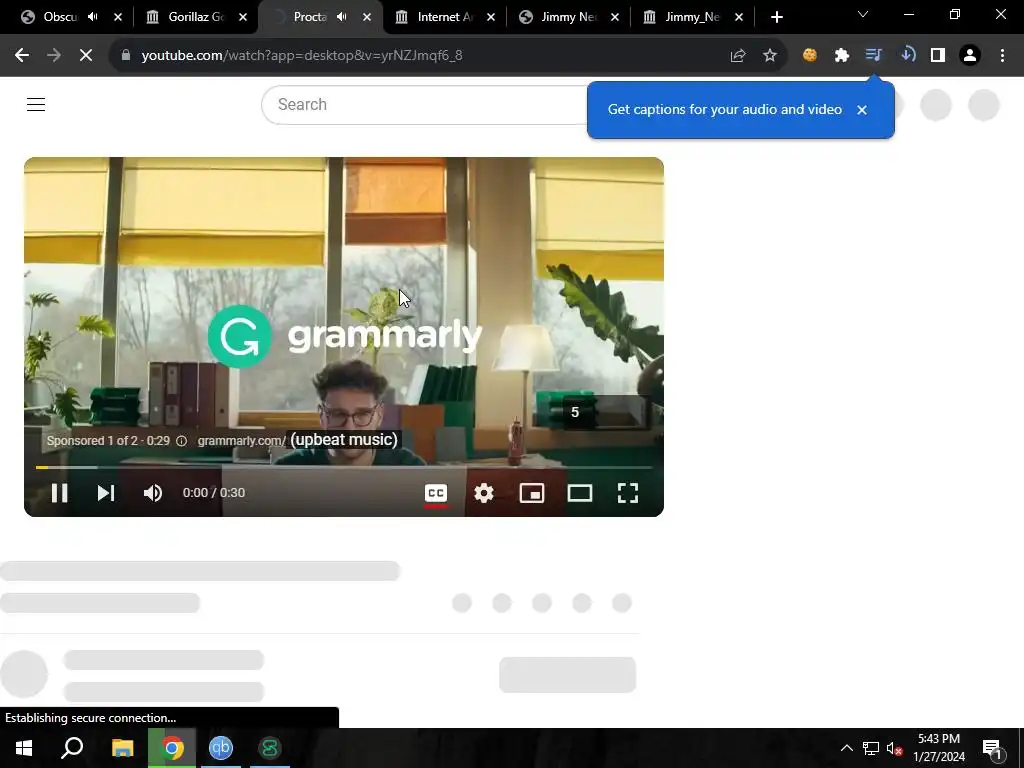Click the video progress bar
Image resolution: width=1024 pixels, height=768 pixels.
click(x=344, y=468)
